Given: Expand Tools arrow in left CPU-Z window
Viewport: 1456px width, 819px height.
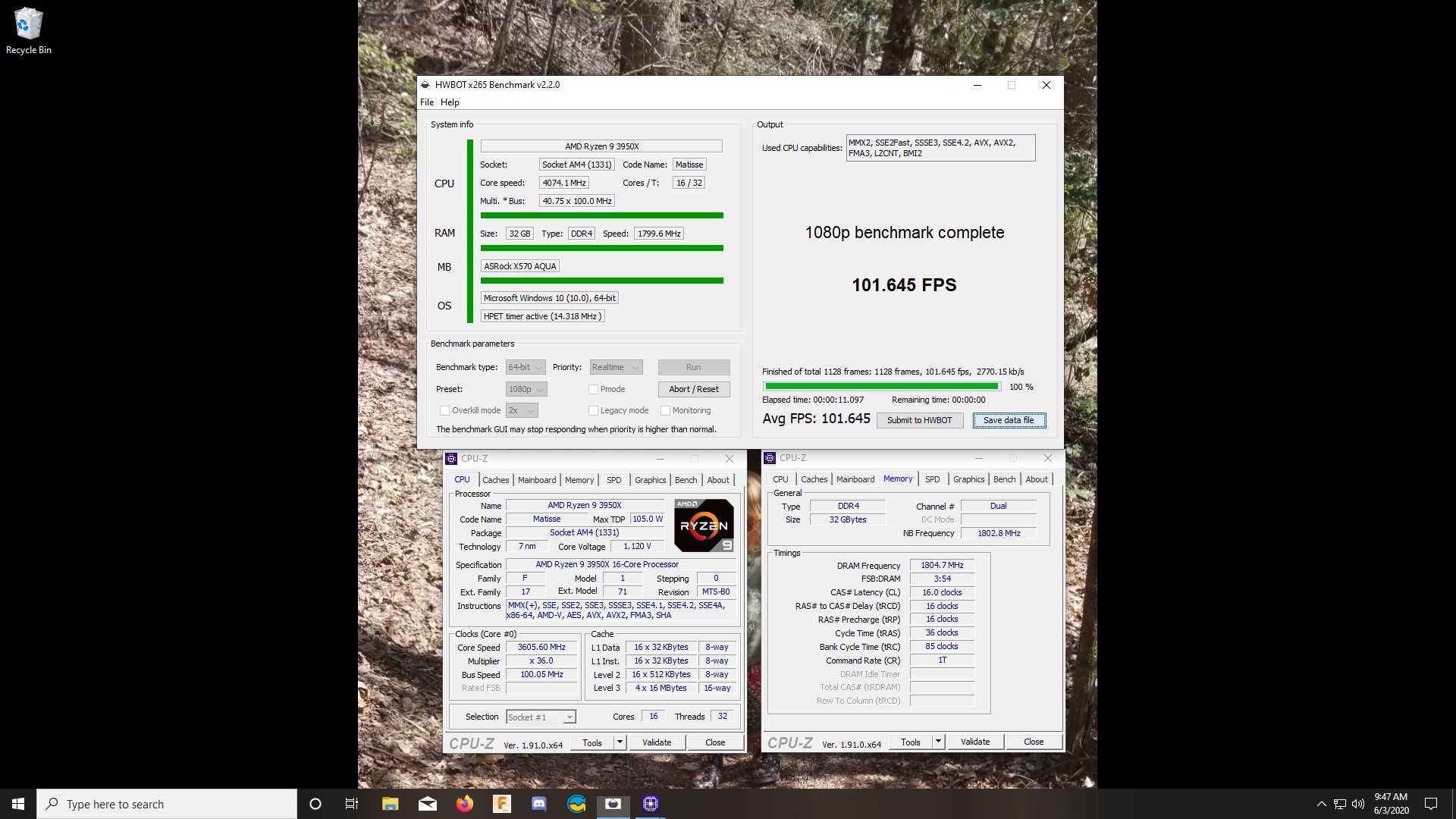Looking at the screenshot, I should 620,742.
